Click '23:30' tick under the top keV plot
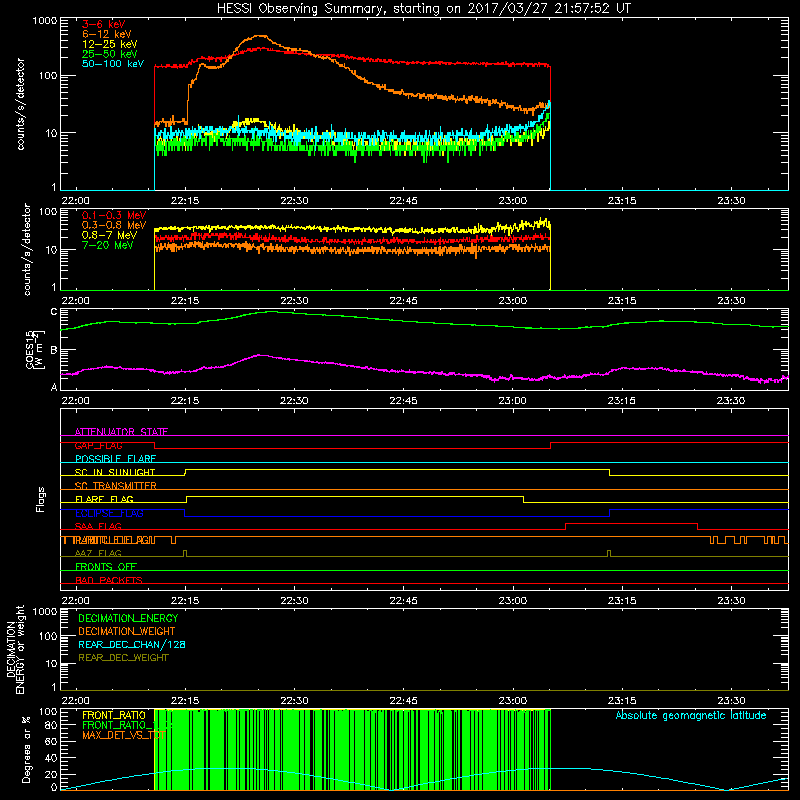Image resolution: width=800 pixels, height=800 pixels. 731,201
